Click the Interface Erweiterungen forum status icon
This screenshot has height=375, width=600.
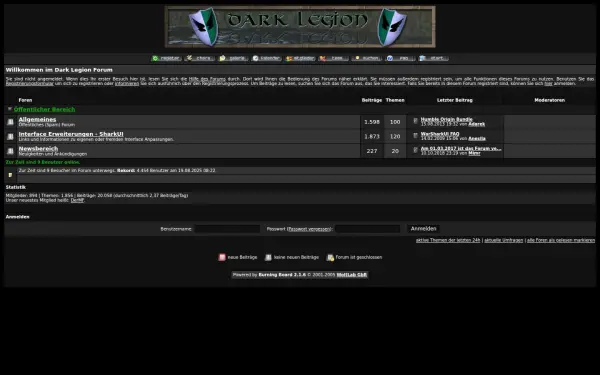(x=10, y=137)
